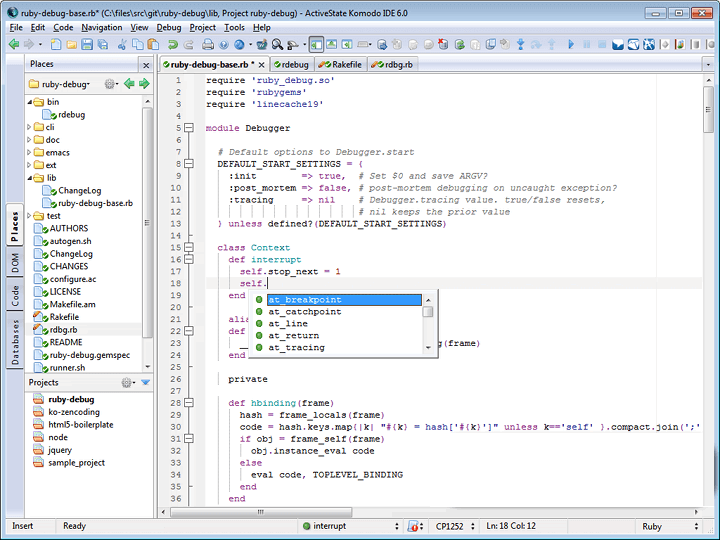The width and height of the screenshot is (720, 540).
Task: Open the Projects gear settings menu
Action: click(x=128, y=382)
